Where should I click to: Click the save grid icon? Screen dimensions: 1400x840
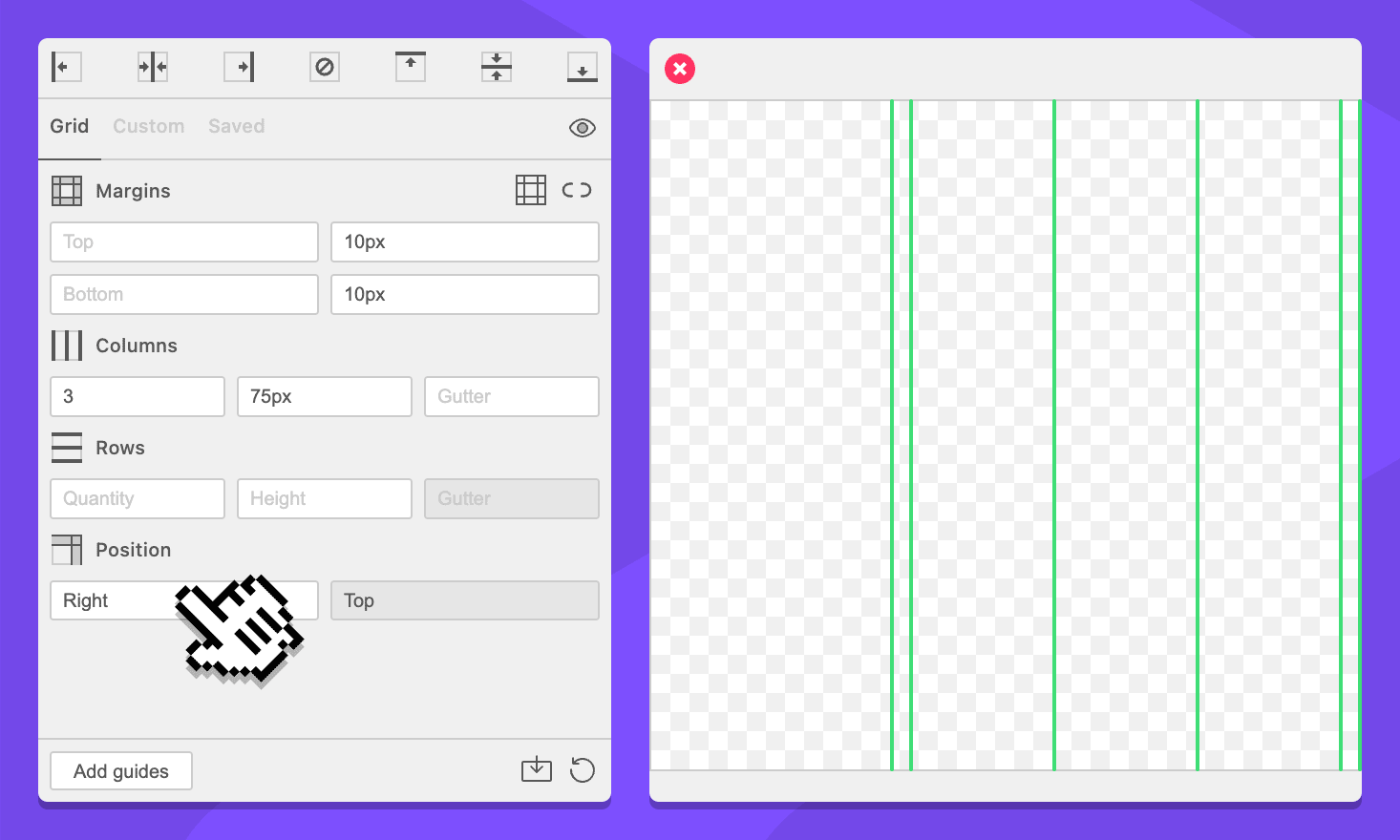click(x=537, y=769)
